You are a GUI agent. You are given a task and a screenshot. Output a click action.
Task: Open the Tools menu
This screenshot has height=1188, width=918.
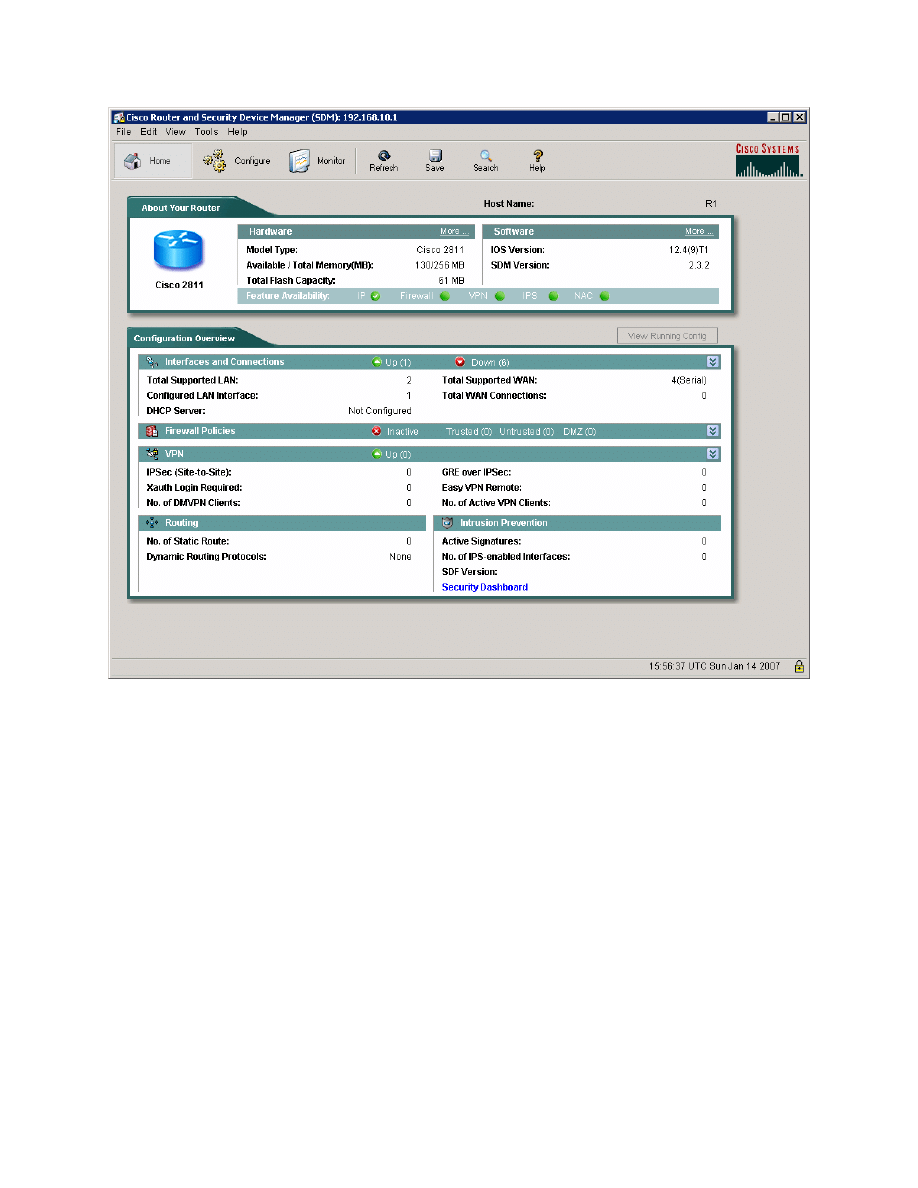coord(206,132)
